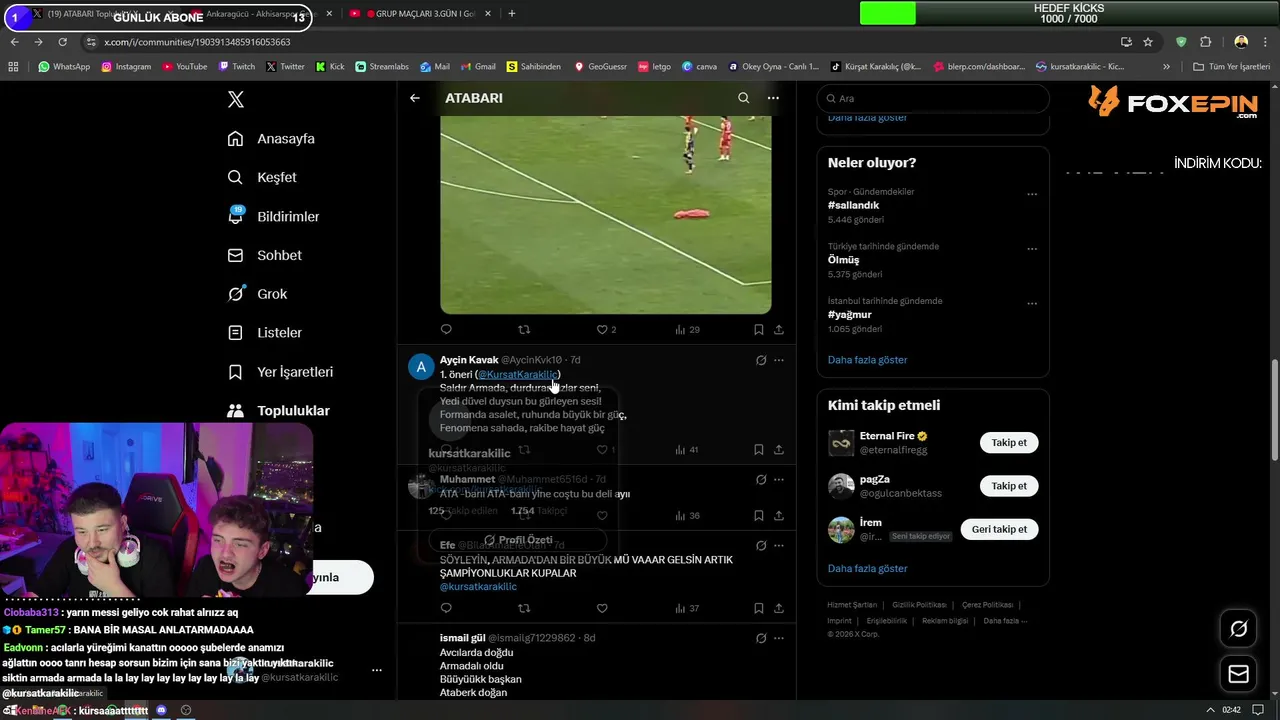The image size is (1280, 720).
Task: Reply to the football video post
Action: click(446, 329)
